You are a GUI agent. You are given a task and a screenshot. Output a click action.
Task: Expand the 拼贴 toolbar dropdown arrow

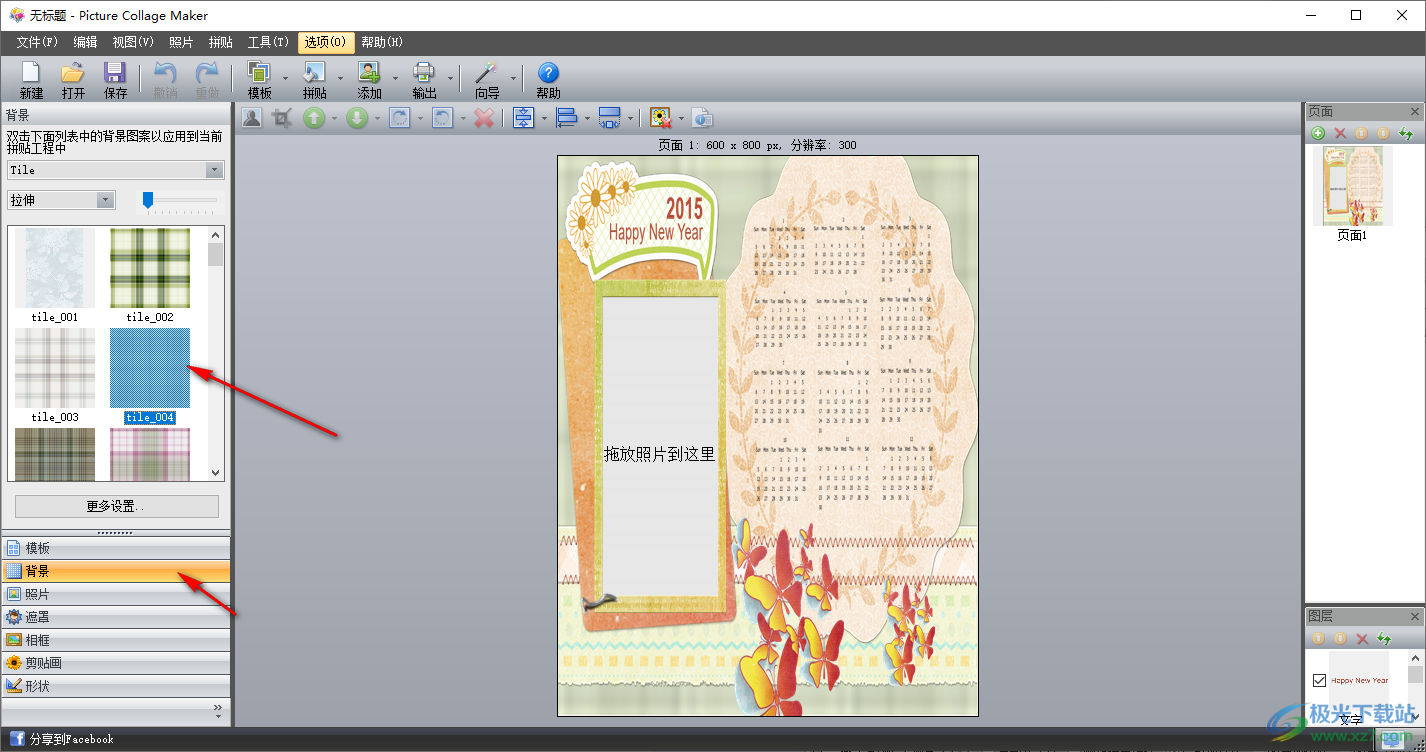[341, 80]
